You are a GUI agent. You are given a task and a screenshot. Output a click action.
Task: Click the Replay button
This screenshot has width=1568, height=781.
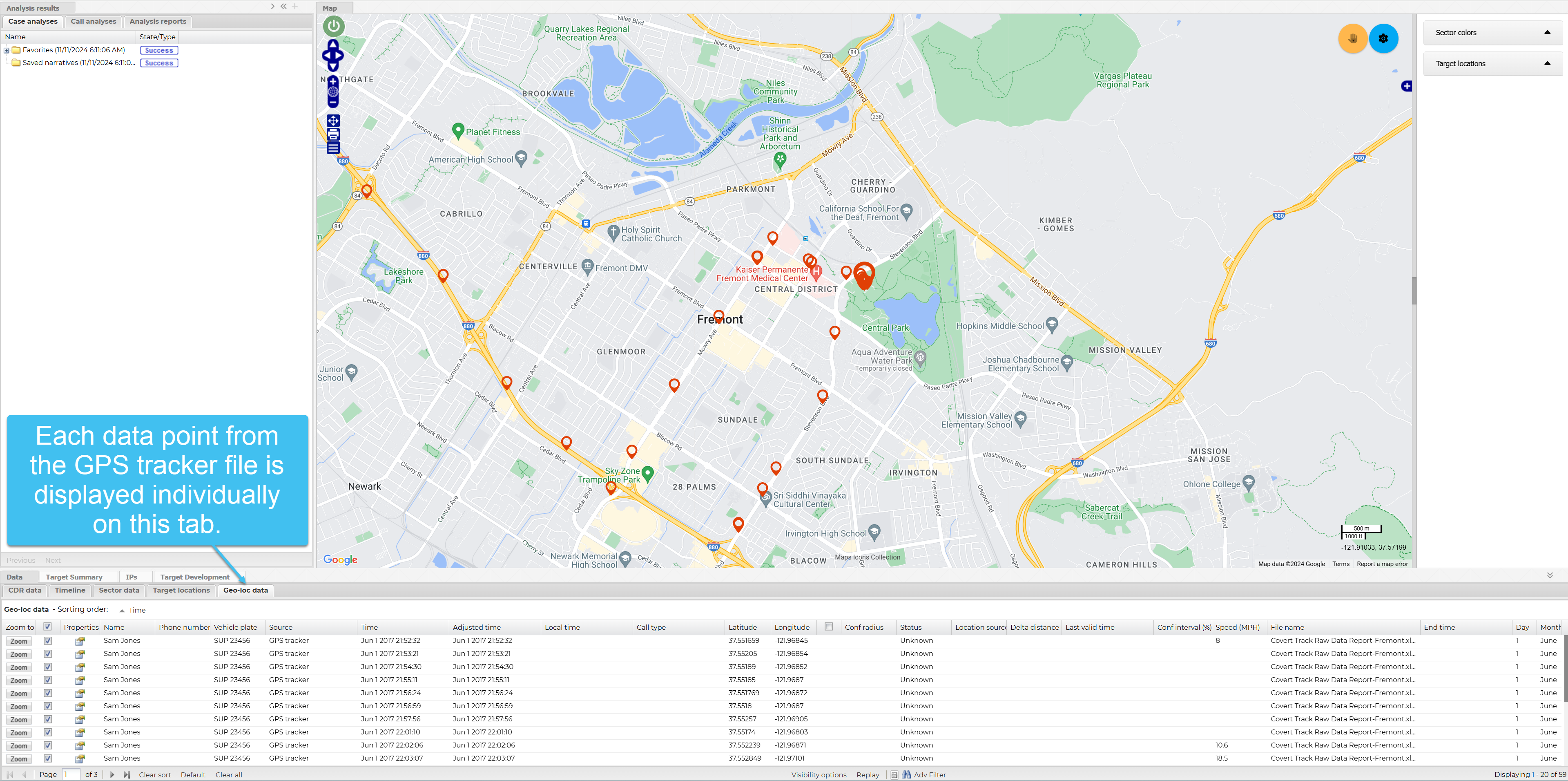pyautogui.click(x=868, y=775)
